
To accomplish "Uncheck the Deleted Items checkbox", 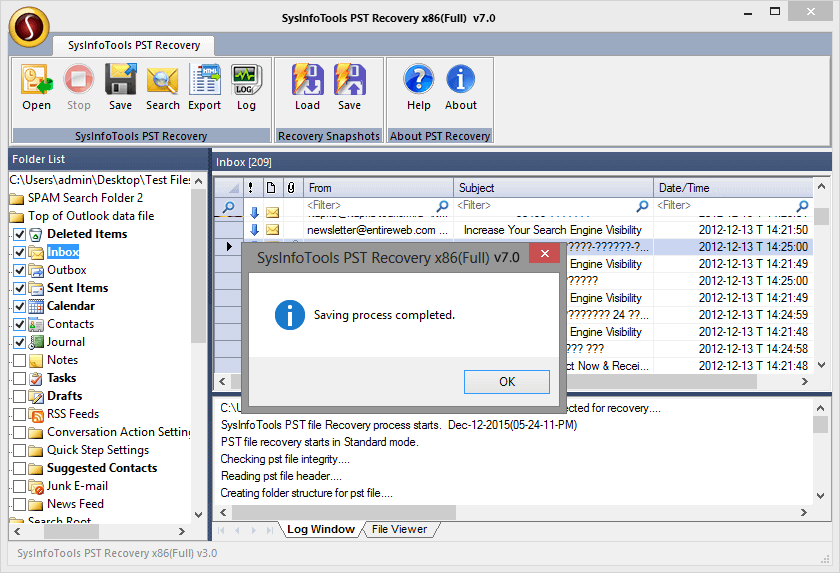I will click(x=19, y=235).
